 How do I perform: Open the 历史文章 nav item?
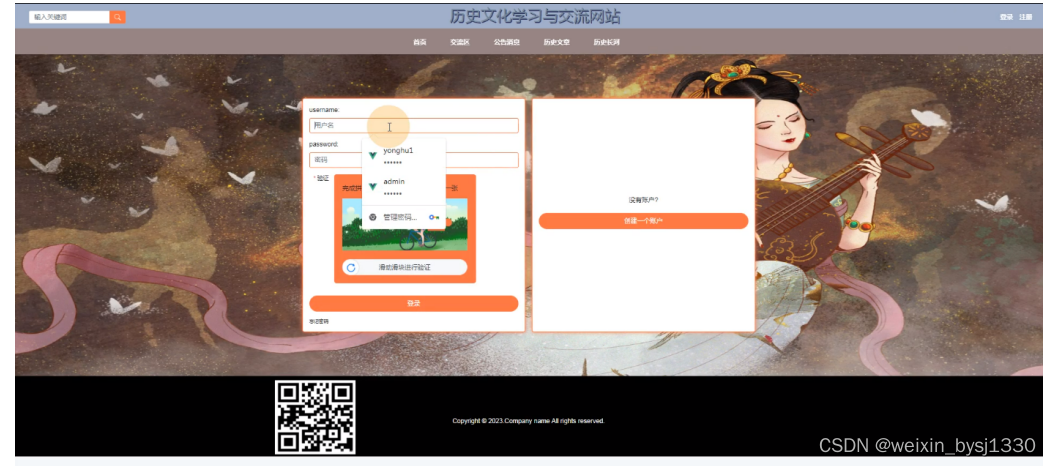pyautogui.click(x=557, y=42)
